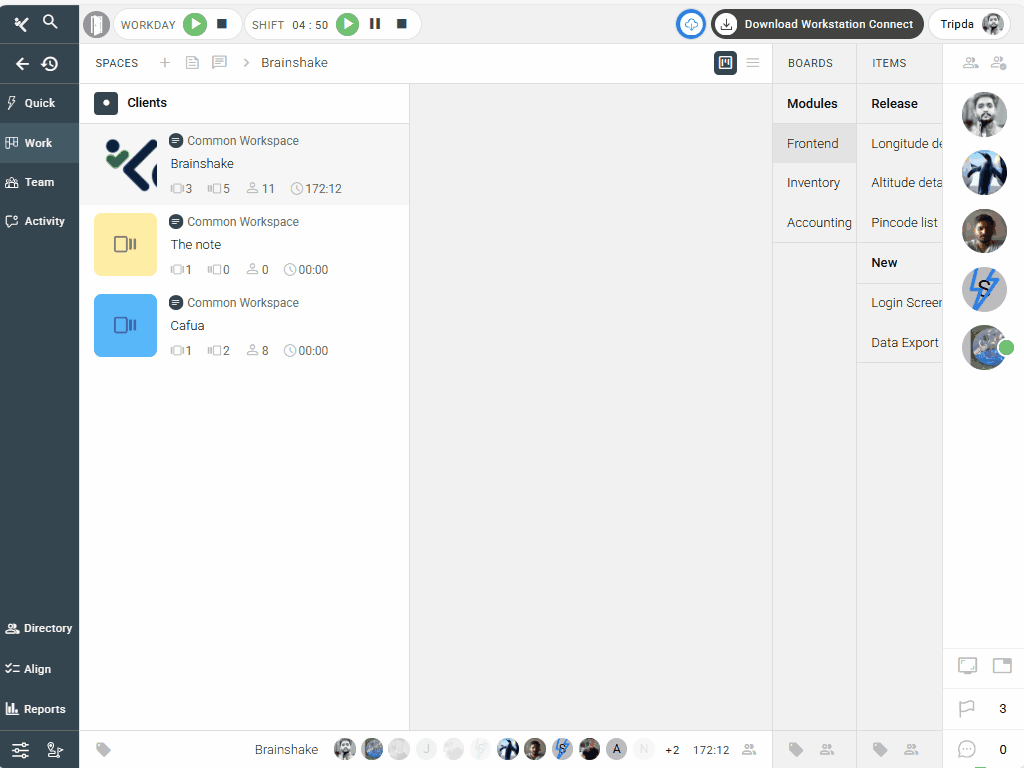Click the chat bubble icon beside Spaces

[219, 63]
